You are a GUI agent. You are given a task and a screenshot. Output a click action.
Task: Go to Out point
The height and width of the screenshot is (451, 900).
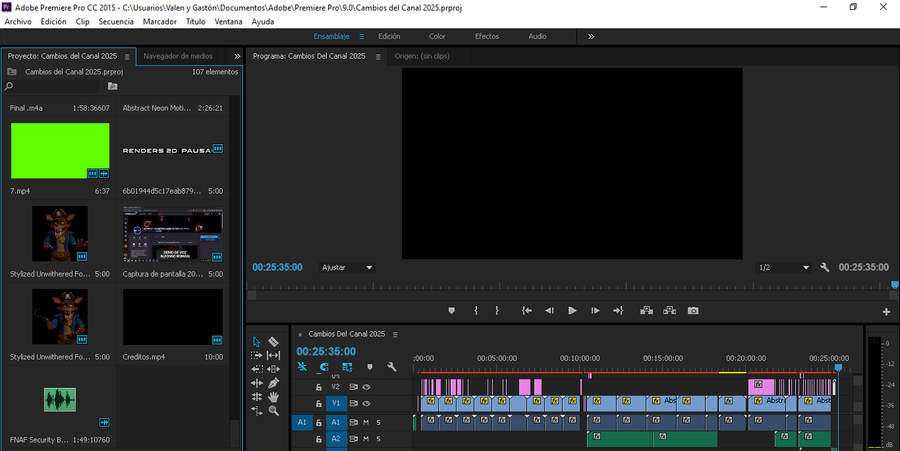tap(618, 310)
